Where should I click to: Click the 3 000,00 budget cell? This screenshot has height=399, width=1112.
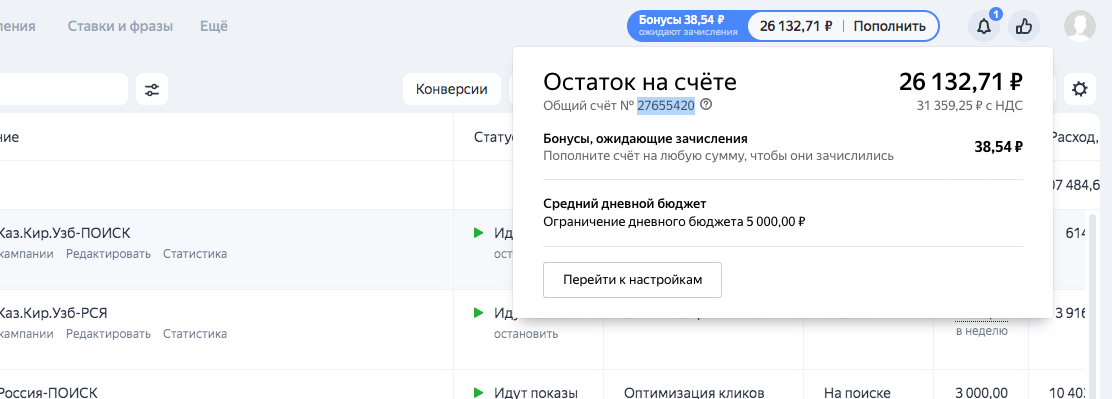(x=982, y=392)
